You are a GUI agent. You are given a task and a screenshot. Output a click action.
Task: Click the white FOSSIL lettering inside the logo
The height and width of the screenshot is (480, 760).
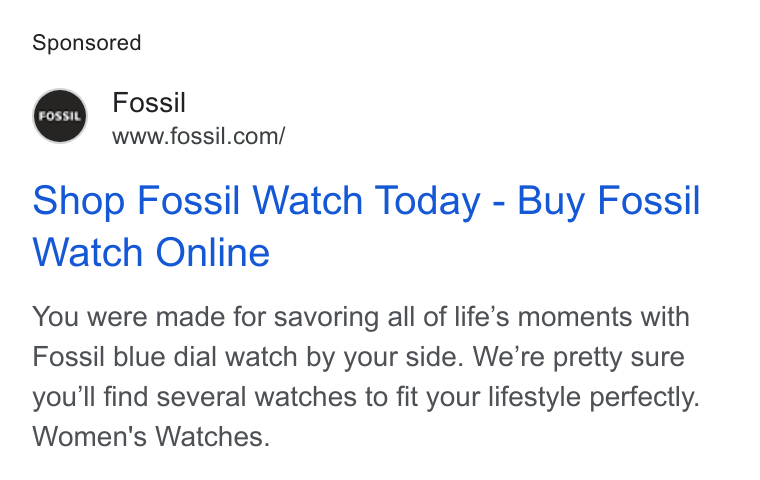pyautogui.click(x=60, y=116)
